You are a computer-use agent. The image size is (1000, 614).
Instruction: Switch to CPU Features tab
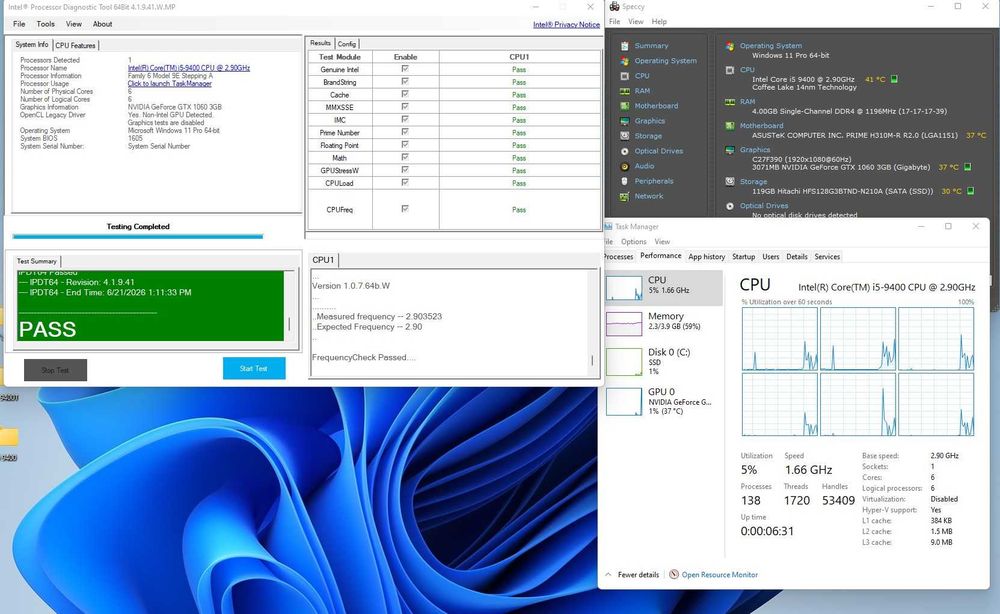pos(75,45)
